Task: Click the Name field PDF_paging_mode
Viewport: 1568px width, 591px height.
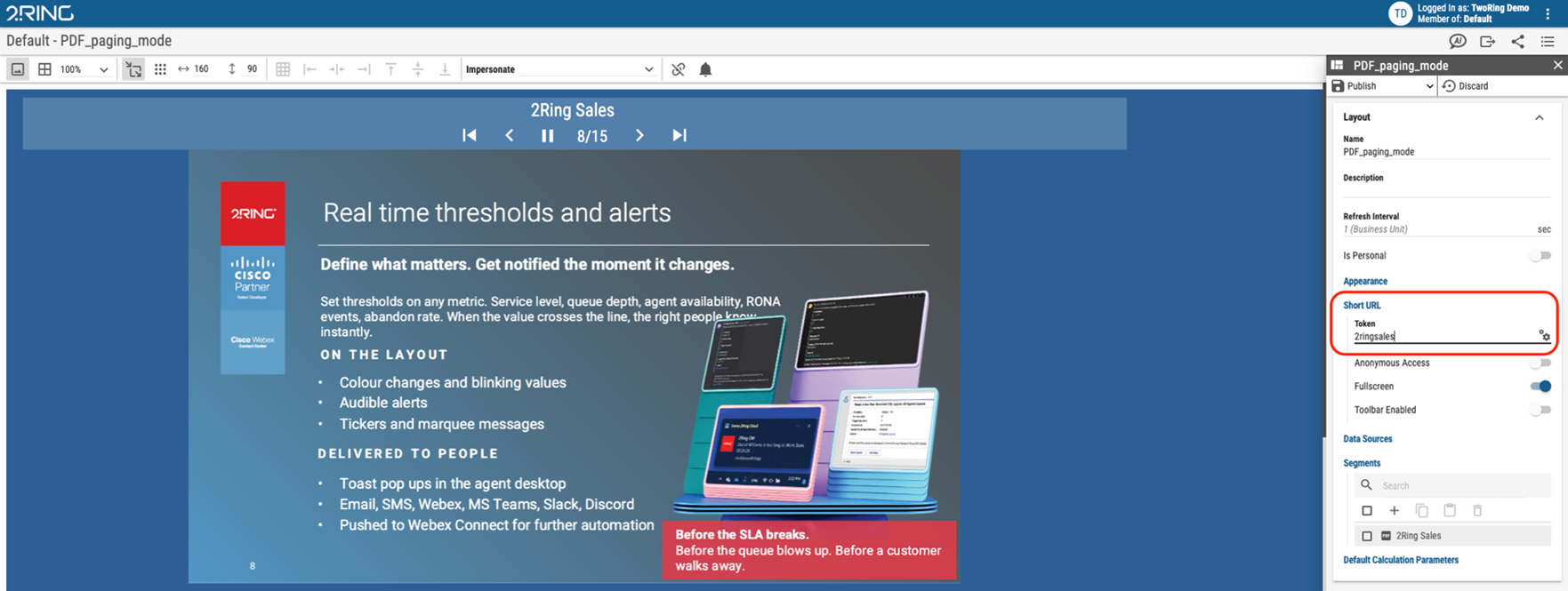Action: pyautogui.click(x=1447, y=152)
